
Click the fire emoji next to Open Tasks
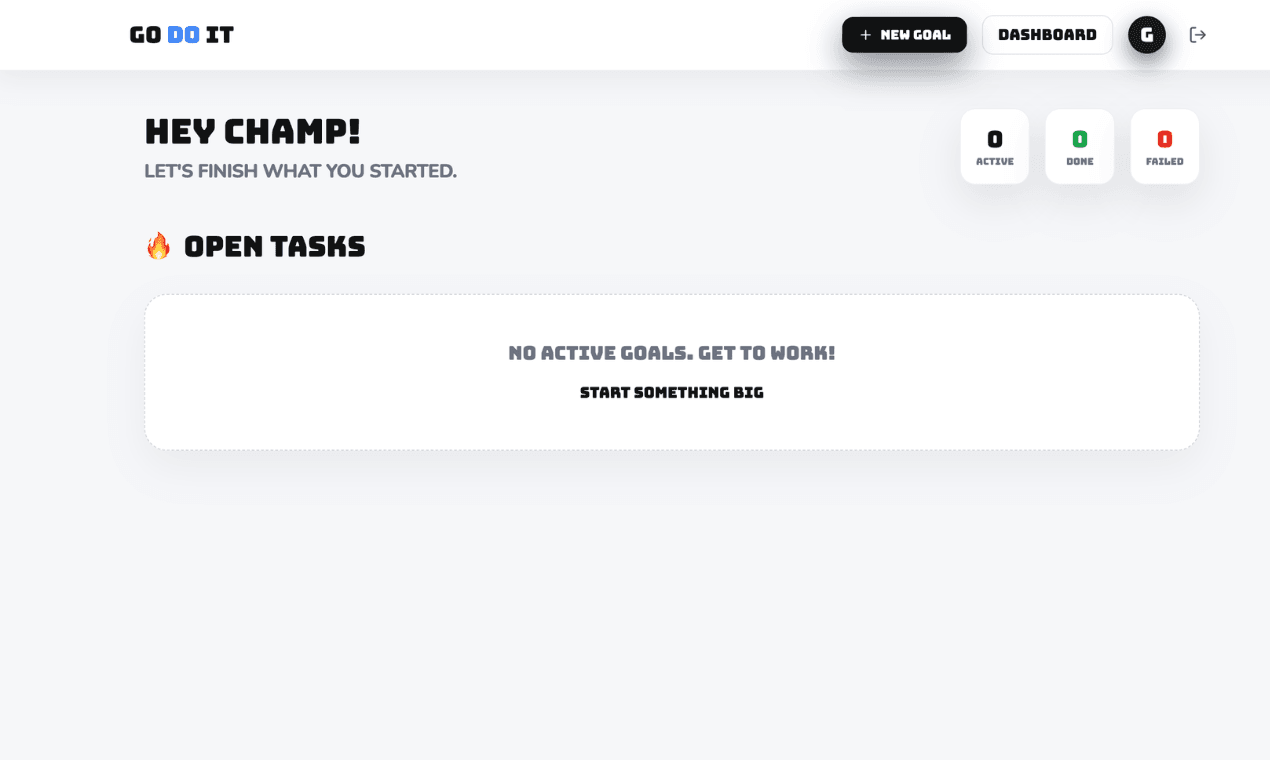[x=157, y=245]
